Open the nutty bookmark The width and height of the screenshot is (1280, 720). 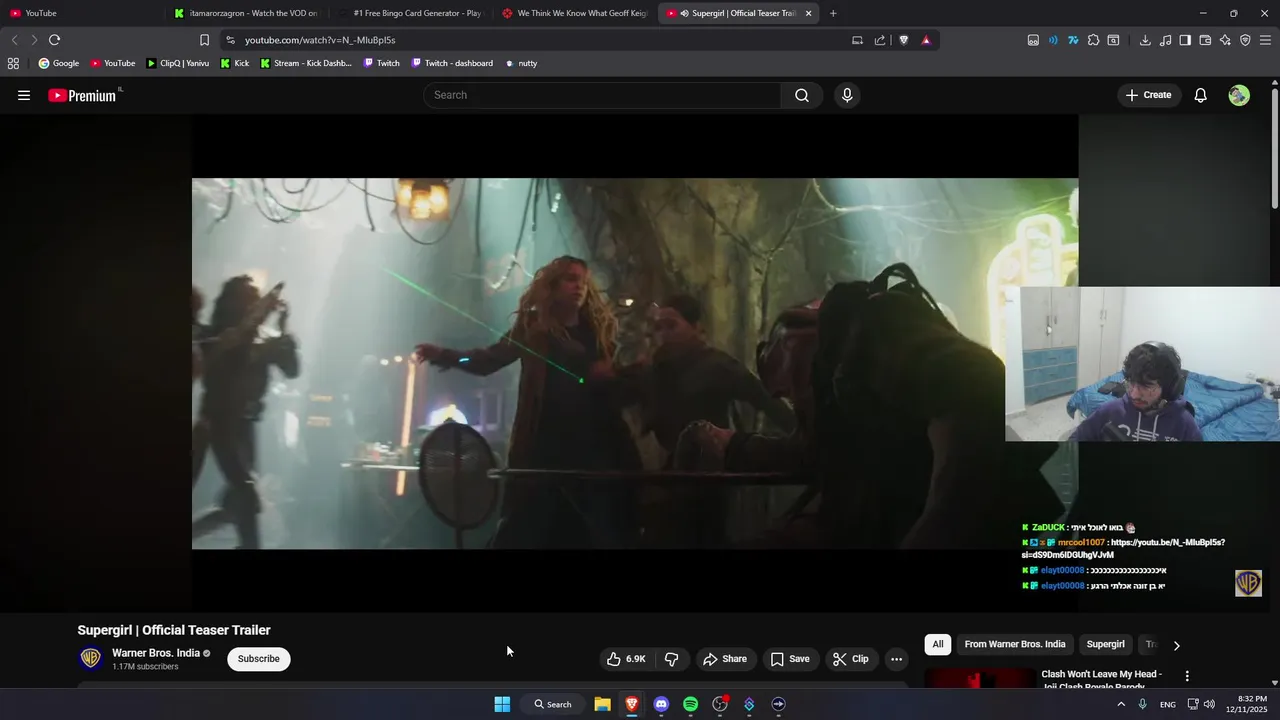pos(521,63)
